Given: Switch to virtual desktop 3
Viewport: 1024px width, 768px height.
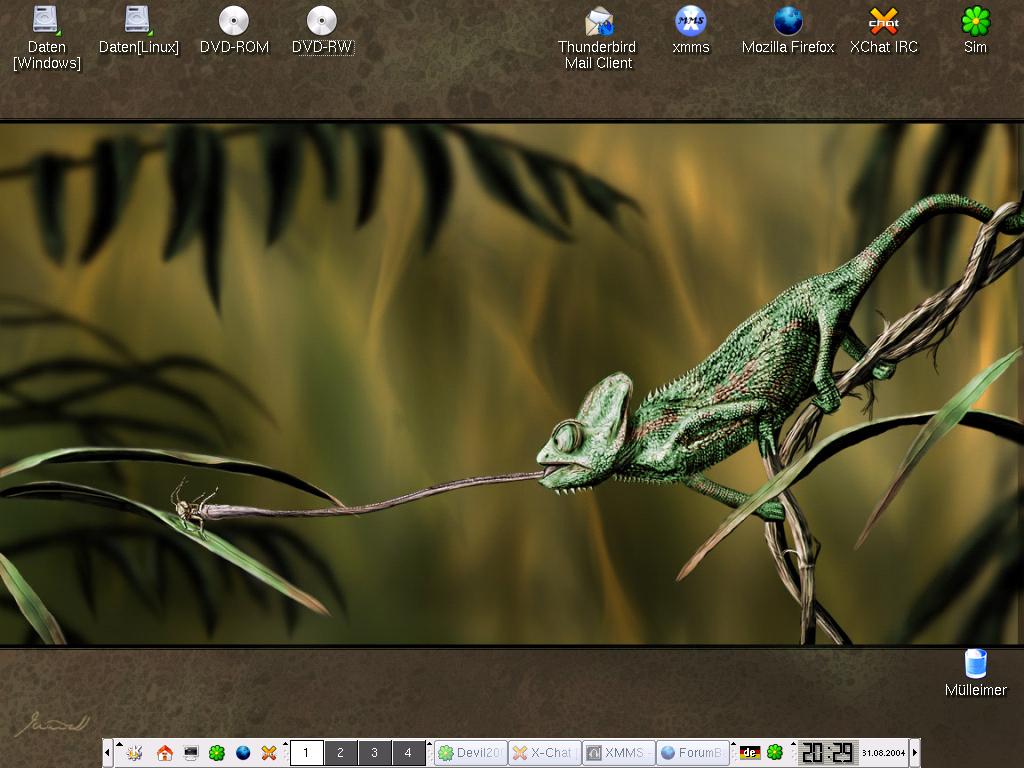Looking at the screenshot, I should pyautogui.click(x=374, y=753).
